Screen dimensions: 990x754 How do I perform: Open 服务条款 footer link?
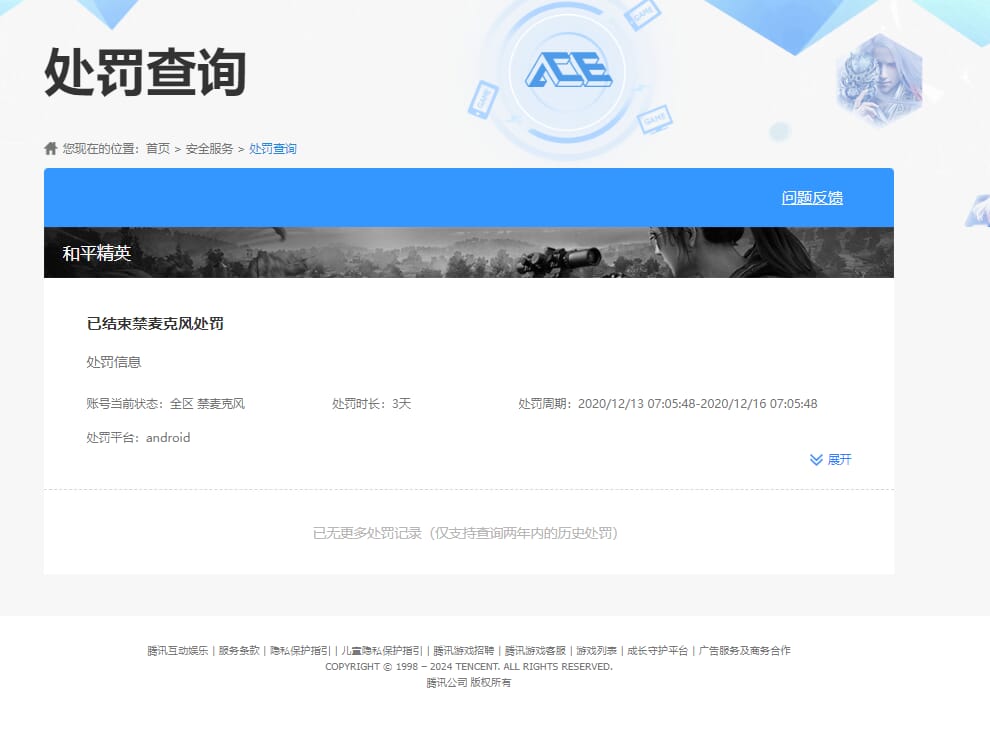239,650
